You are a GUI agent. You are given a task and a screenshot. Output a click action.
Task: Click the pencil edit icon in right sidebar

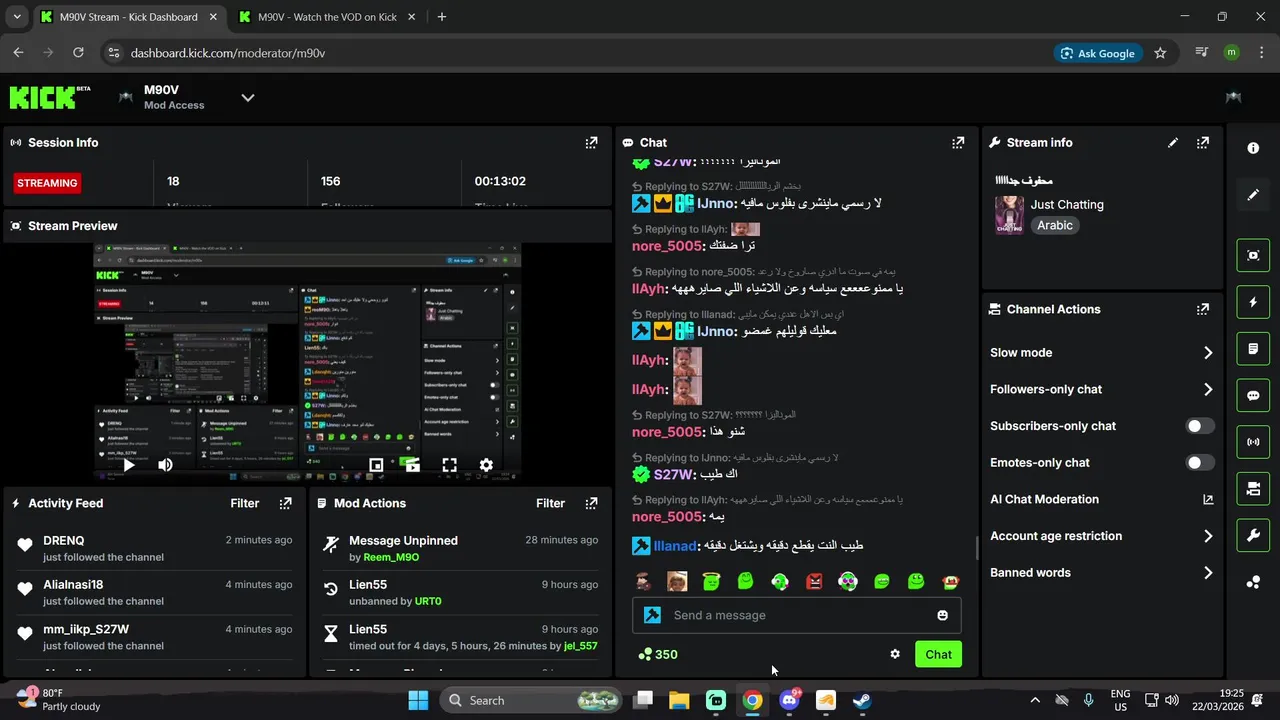pos(1253,195)
